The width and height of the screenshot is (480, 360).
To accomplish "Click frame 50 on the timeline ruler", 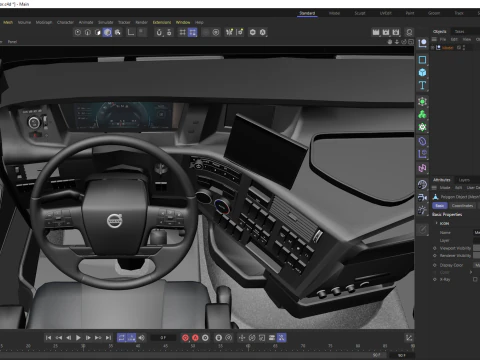I will pyautogui.click(x=193, y=347).
